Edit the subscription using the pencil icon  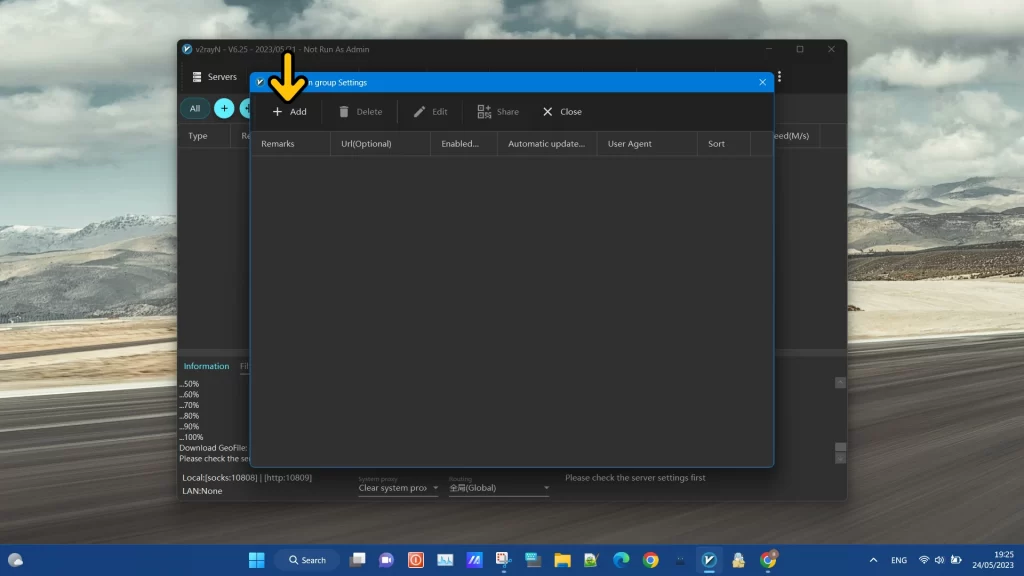430,111
